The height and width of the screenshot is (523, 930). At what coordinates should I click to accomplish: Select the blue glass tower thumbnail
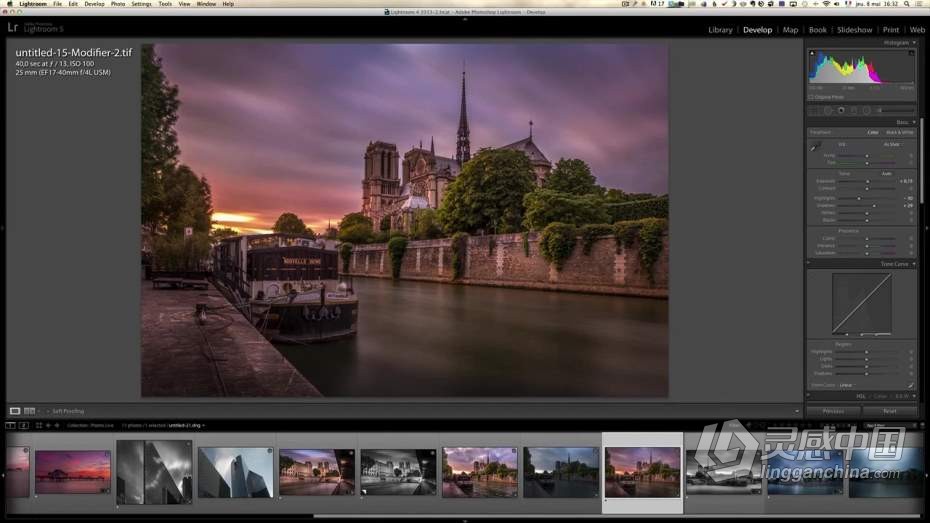(x=235, y=472)
